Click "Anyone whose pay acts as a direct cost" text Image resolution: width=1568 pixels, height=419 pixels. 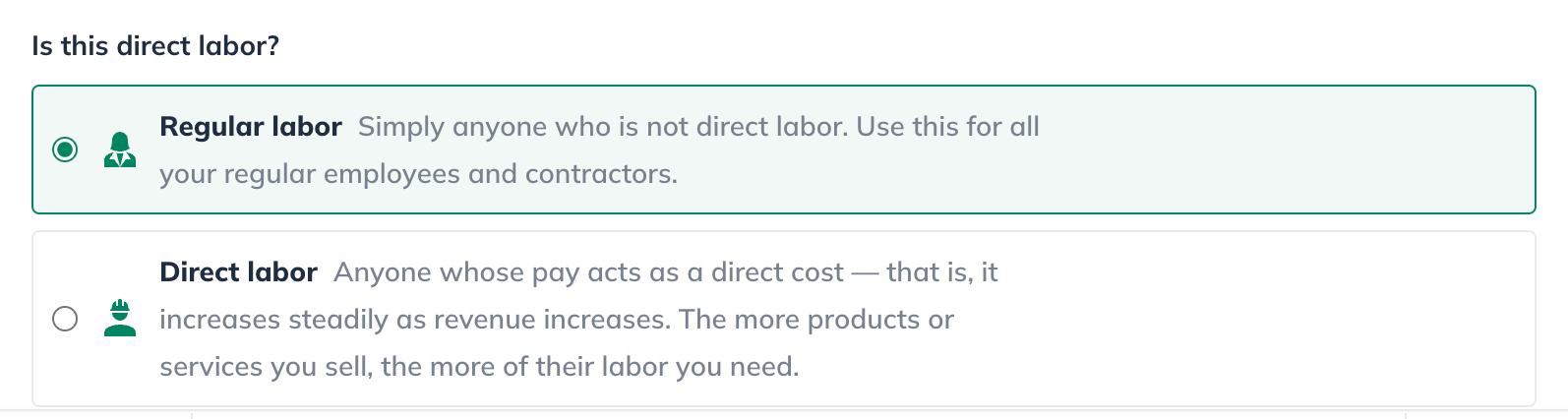coord(588,272)
